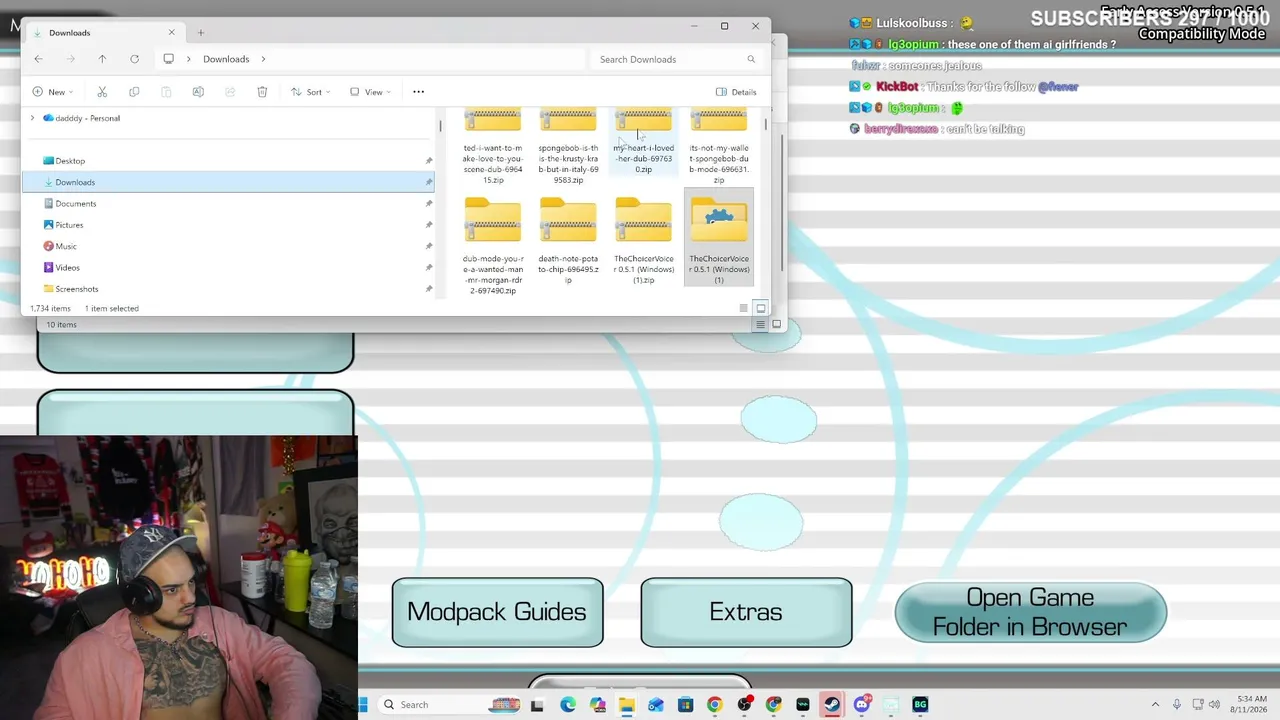The image size is (1280, 720).
Task: Rename the selected item via toolbar
Action: coord(198,92)
